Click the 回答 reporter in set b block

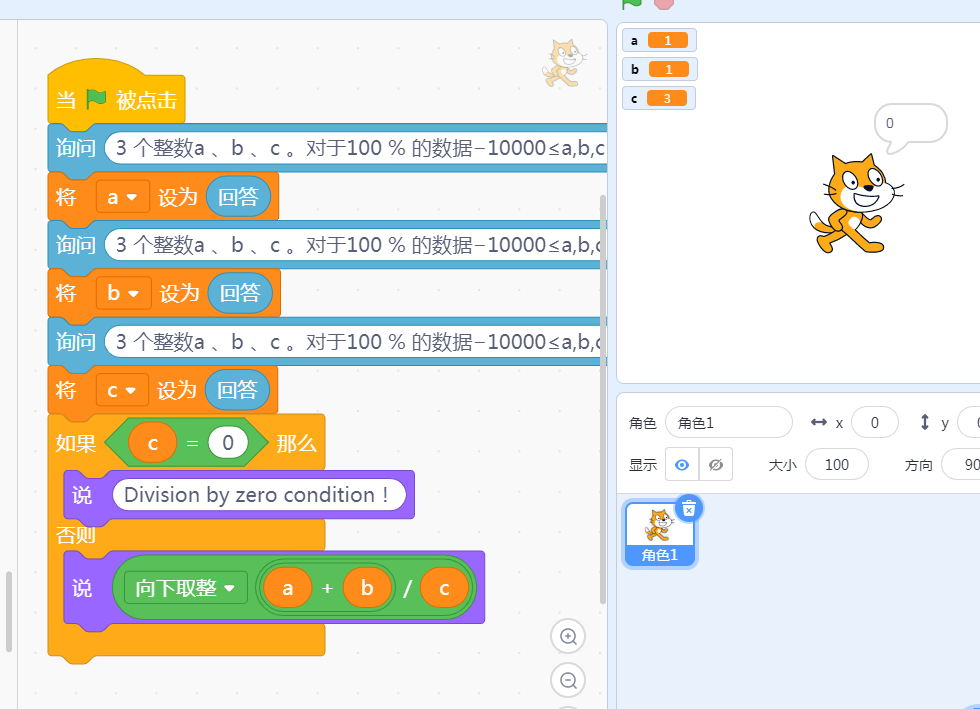click(240, 293)
